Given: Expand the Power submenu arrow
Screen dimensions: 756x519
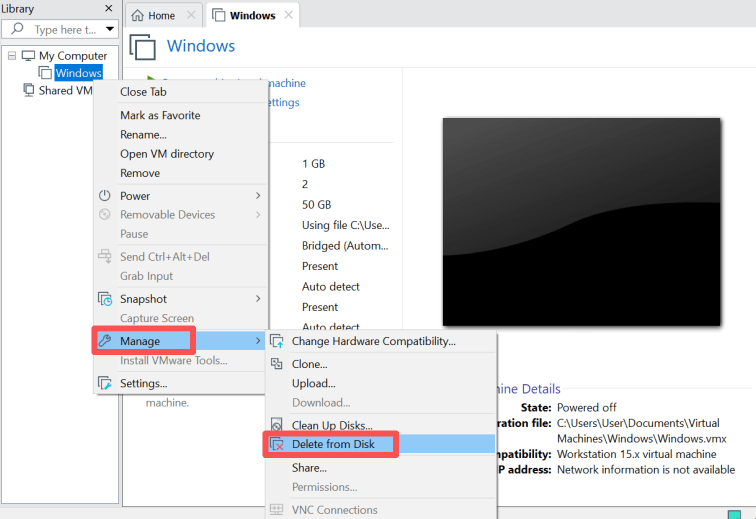Looking at the screenshot, I should click(x=258, y=195).
